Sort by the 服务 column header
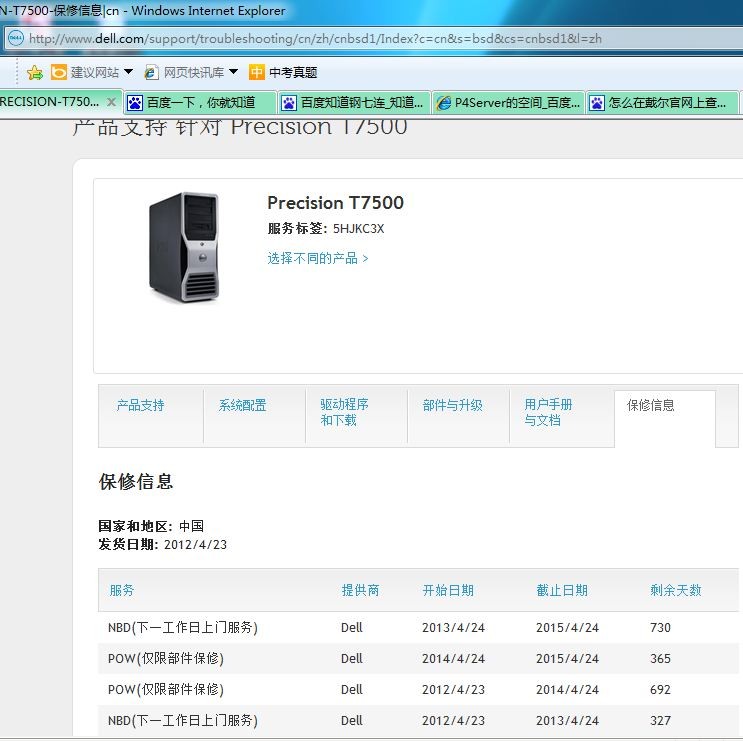 122,590
